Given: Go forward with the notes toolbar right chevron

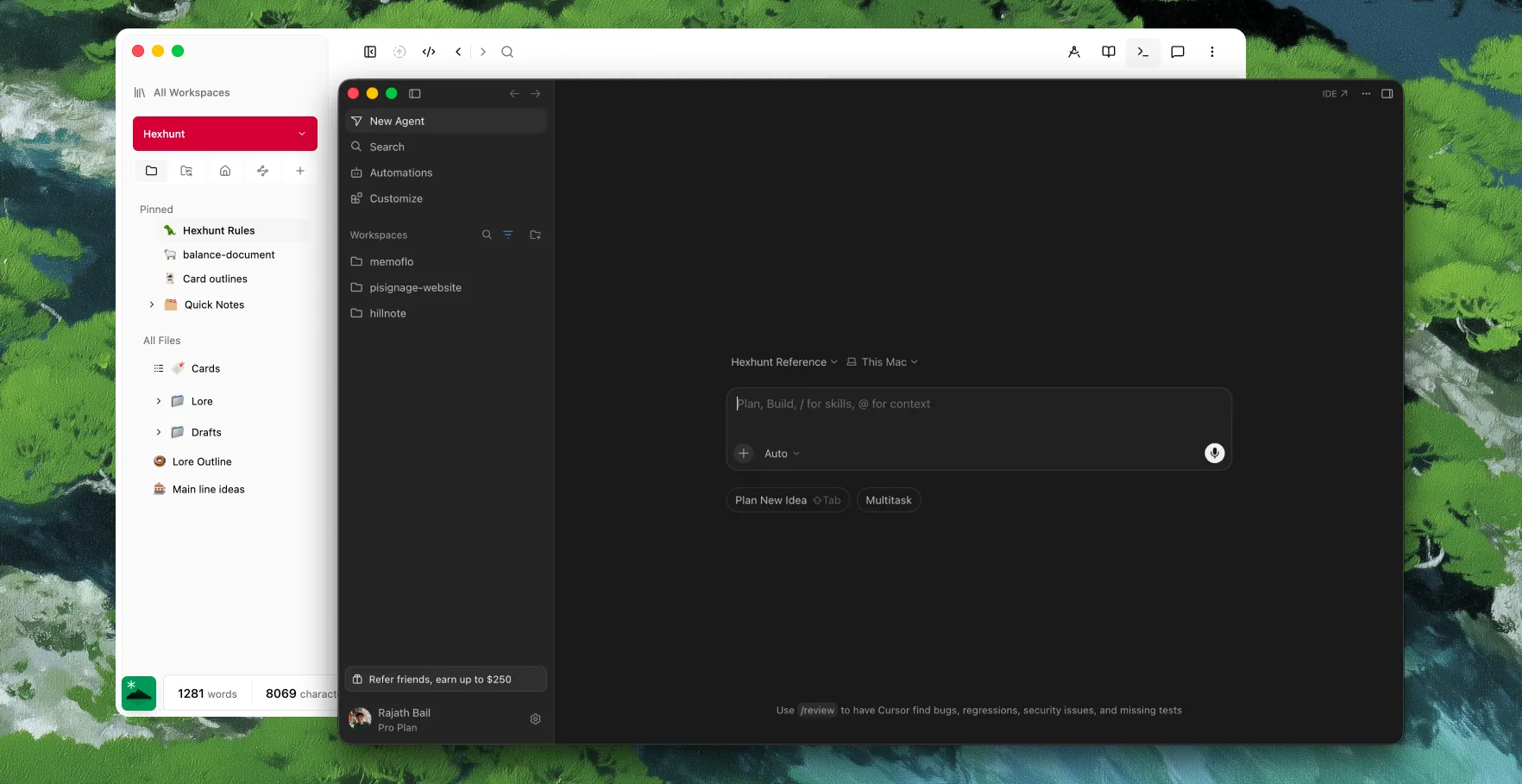Looking at the screenshot, I should click(x=483, y=52).
